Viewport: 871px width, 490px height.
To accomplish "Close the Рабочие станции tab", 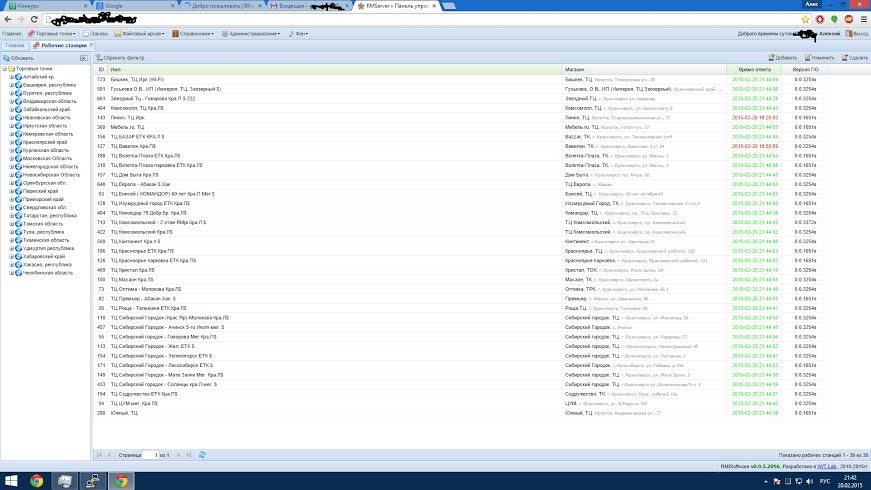I will [91, 45].
